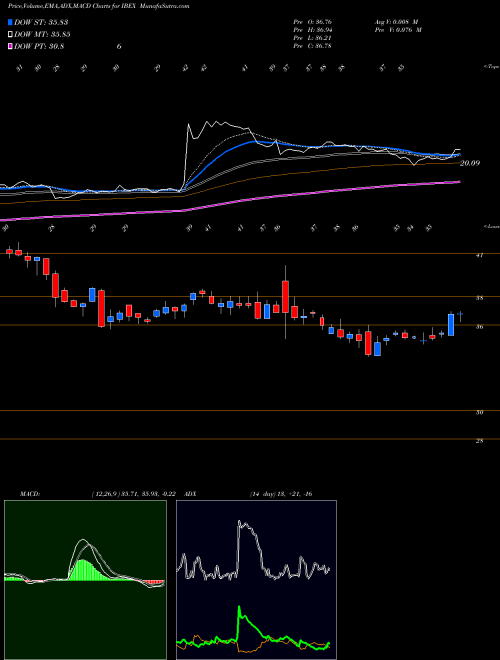Click the magenta DOW PT legend swatch
Viewport: 500px width, 660px height.
point(10,46)
